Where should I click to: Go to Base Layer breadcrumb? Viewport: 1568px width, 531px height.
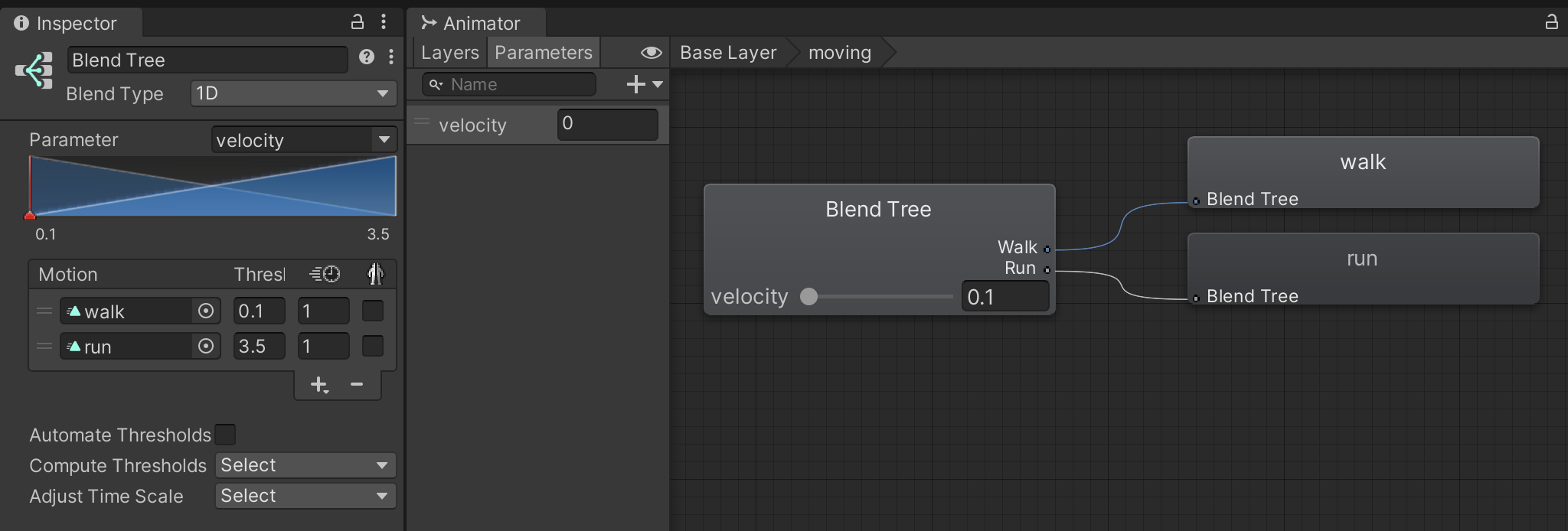click(727, 52)
